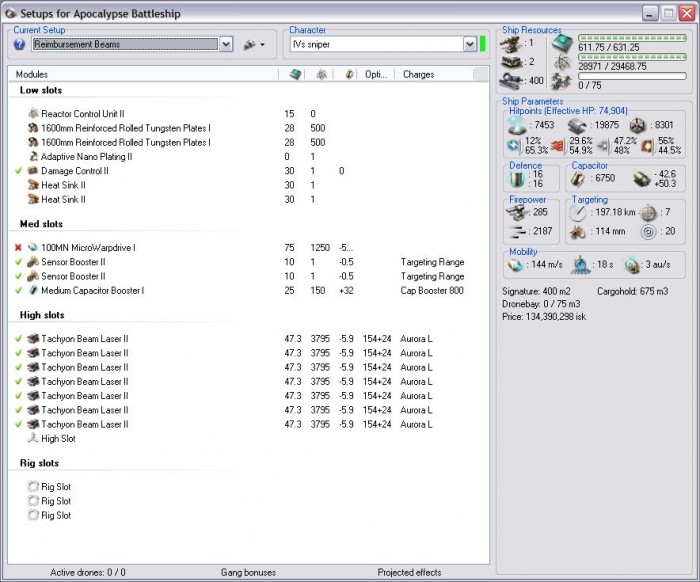Viewport: 700px width, 582px height.
Task: Open the Character selection dropdown
Action: tap(469, 45)
